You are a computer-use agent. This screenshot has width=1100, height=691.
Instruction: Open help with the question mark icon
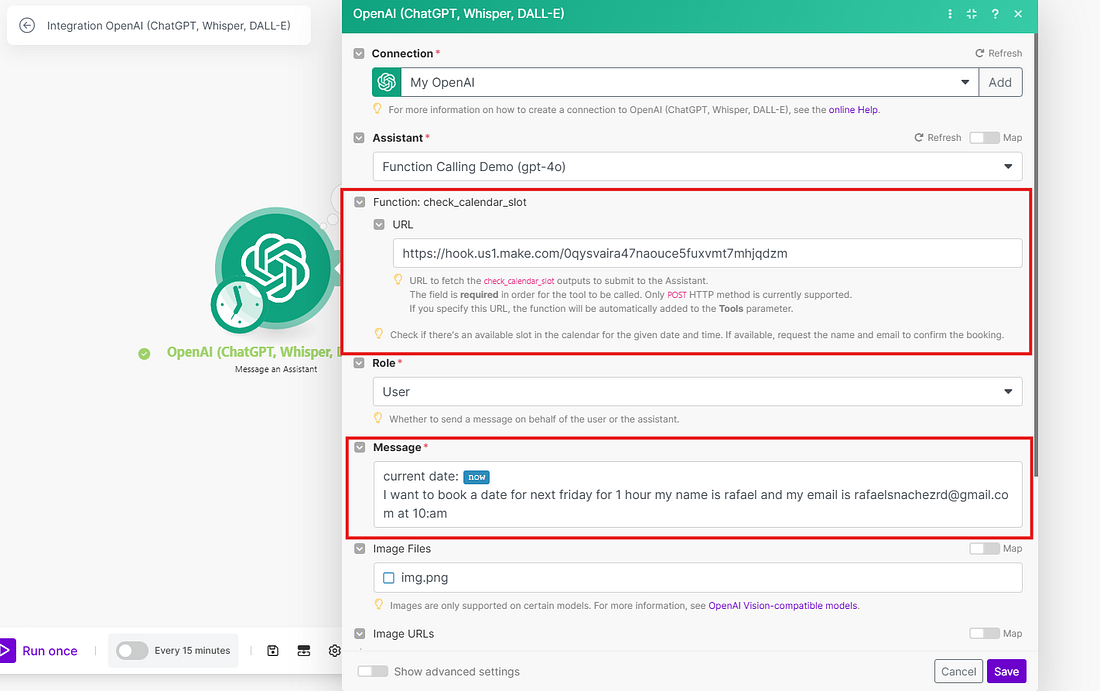995,14
